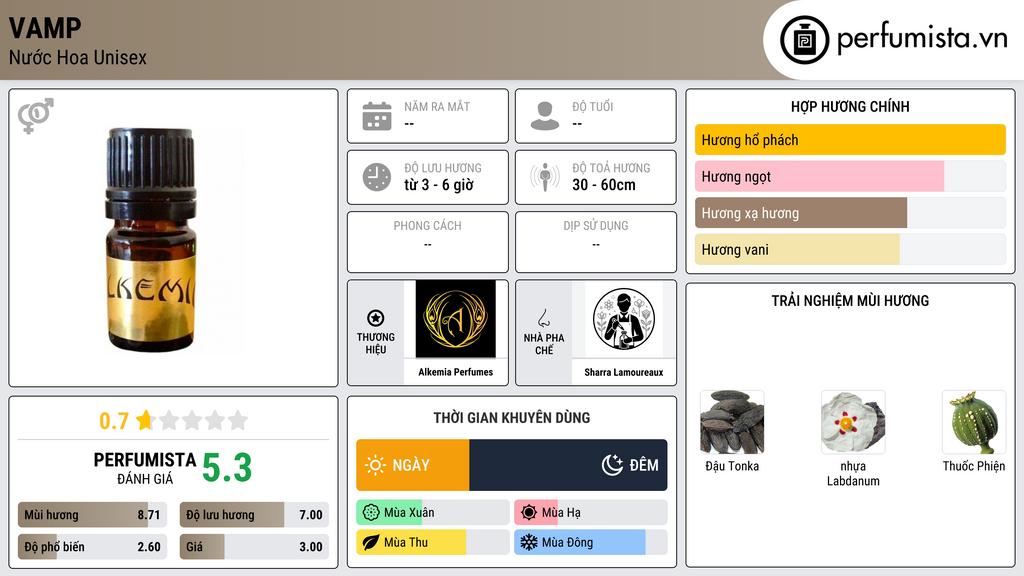The height and width of the screenshot is (576, 1024).
Task: Click the orange Ngày daytime segment
Action: pos(413,465)
